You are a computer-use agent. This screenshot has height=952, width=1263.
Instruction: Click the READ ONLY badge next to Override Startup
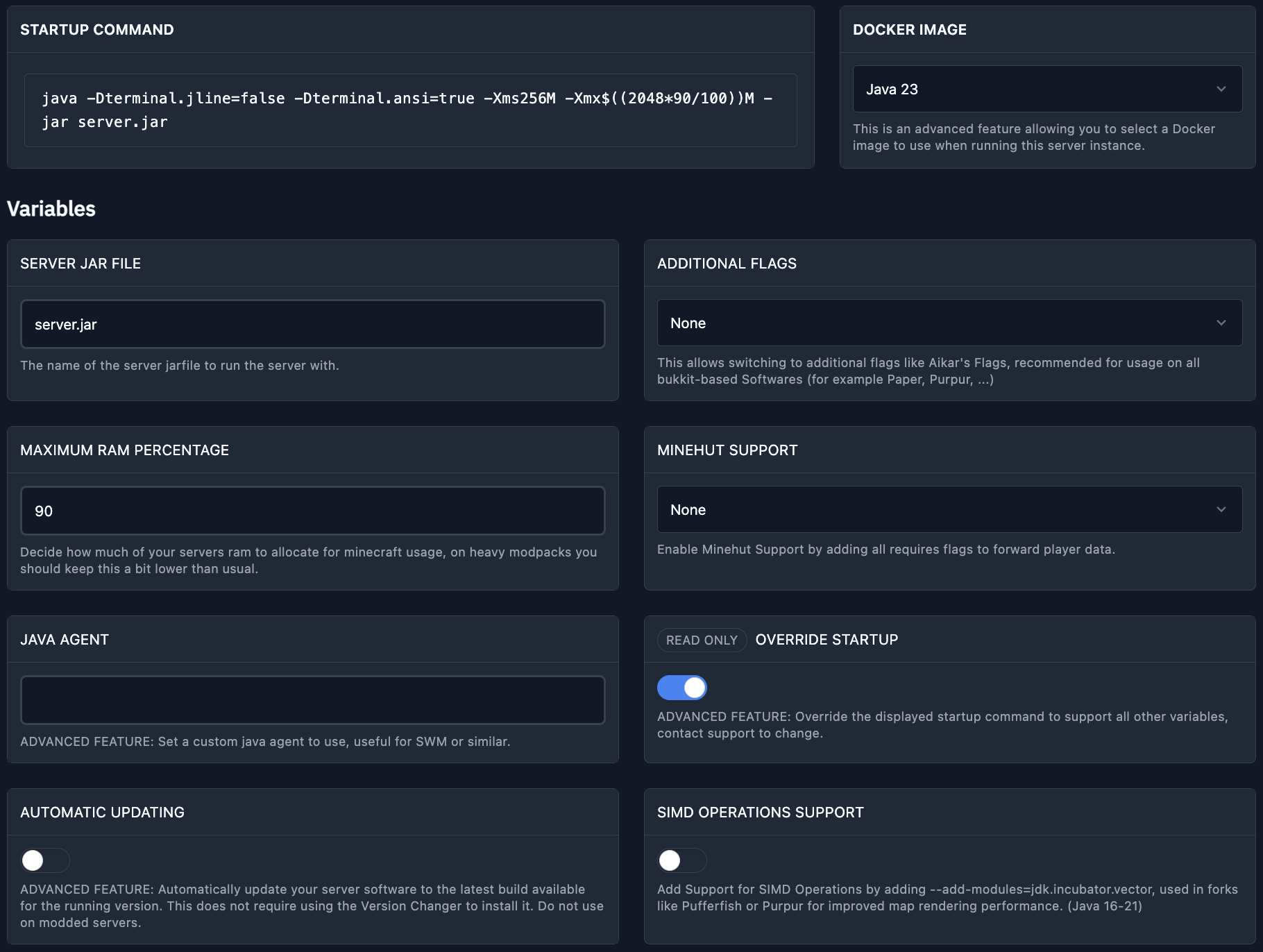(702, 639)
